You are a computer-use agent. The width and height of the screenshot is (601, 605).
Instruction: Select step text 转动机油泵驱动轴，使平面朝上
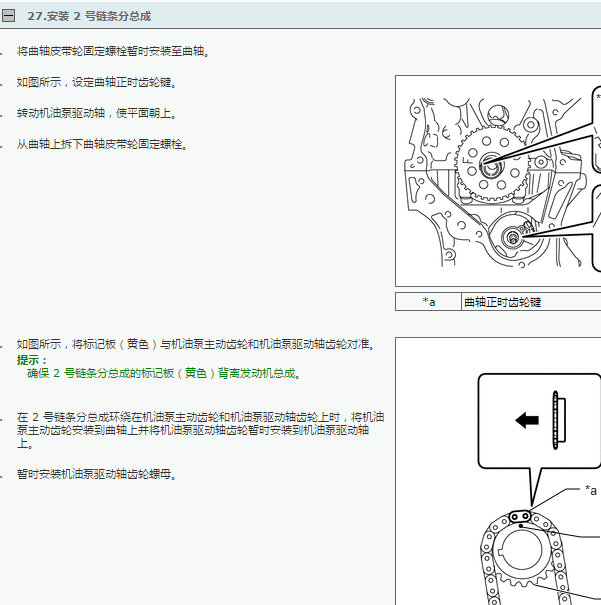(x=96, y=113)
